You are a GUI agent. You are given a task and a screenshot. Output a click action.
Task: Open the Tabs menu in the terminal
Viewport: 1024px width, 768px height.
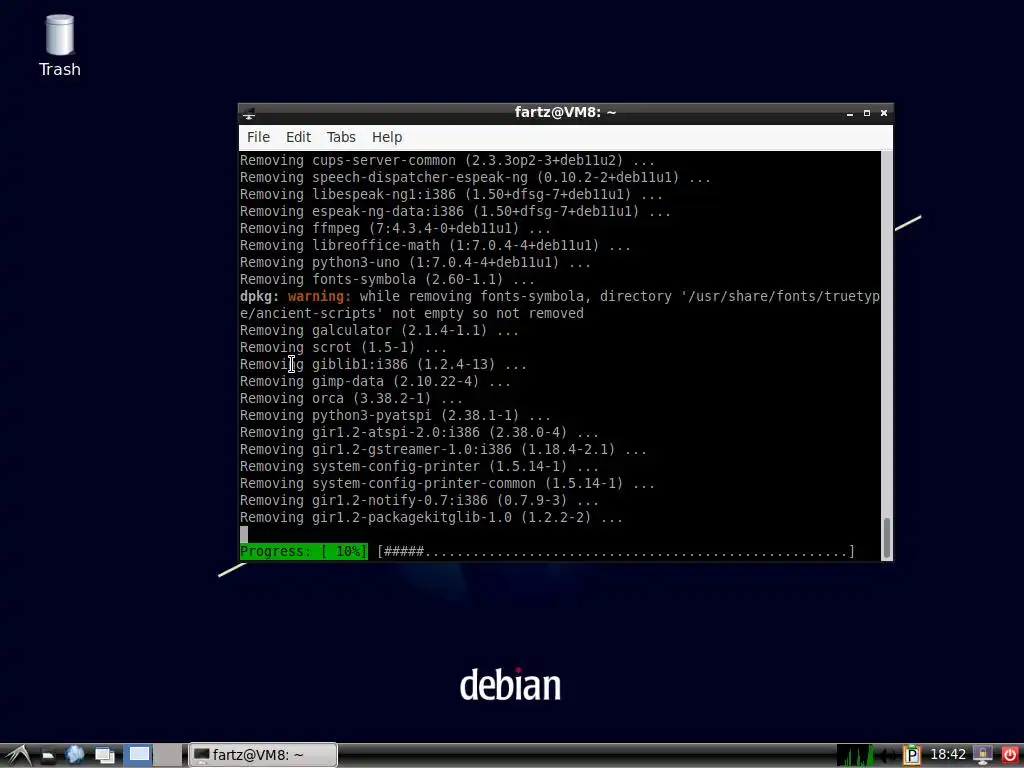[x=341, y=137]
